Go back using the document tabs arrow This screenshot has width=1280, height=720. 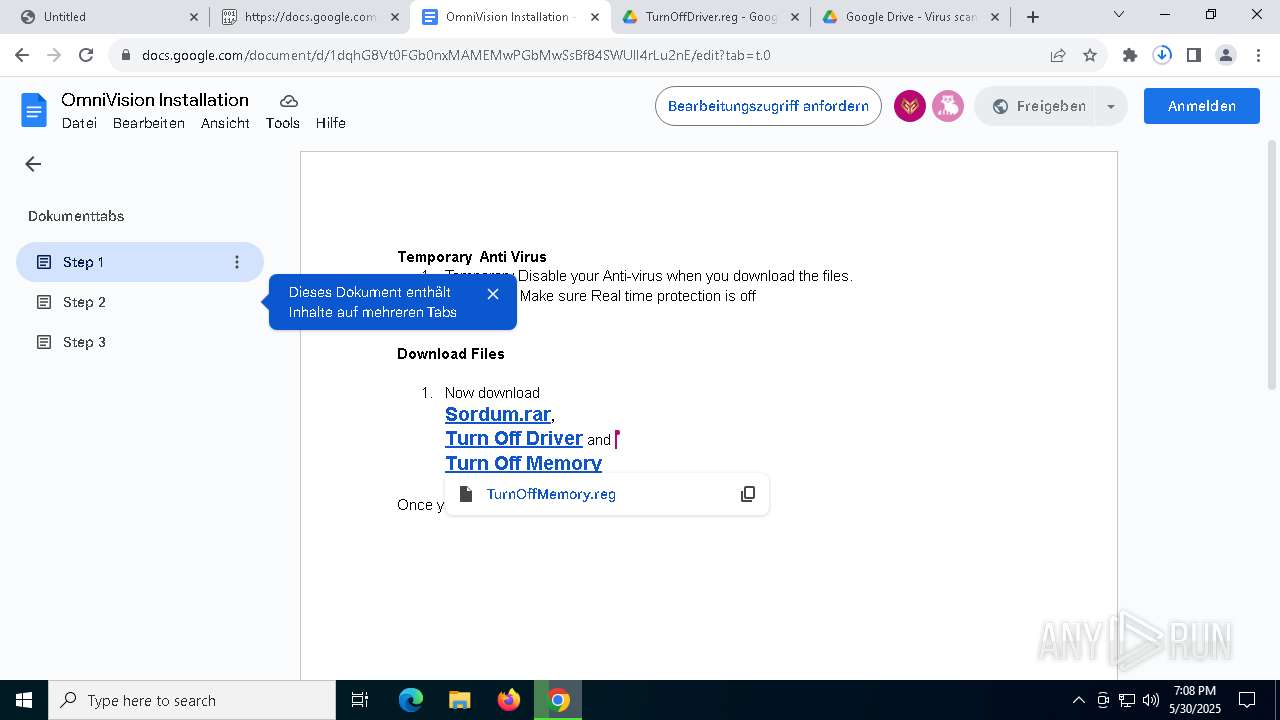coord(33,164)
